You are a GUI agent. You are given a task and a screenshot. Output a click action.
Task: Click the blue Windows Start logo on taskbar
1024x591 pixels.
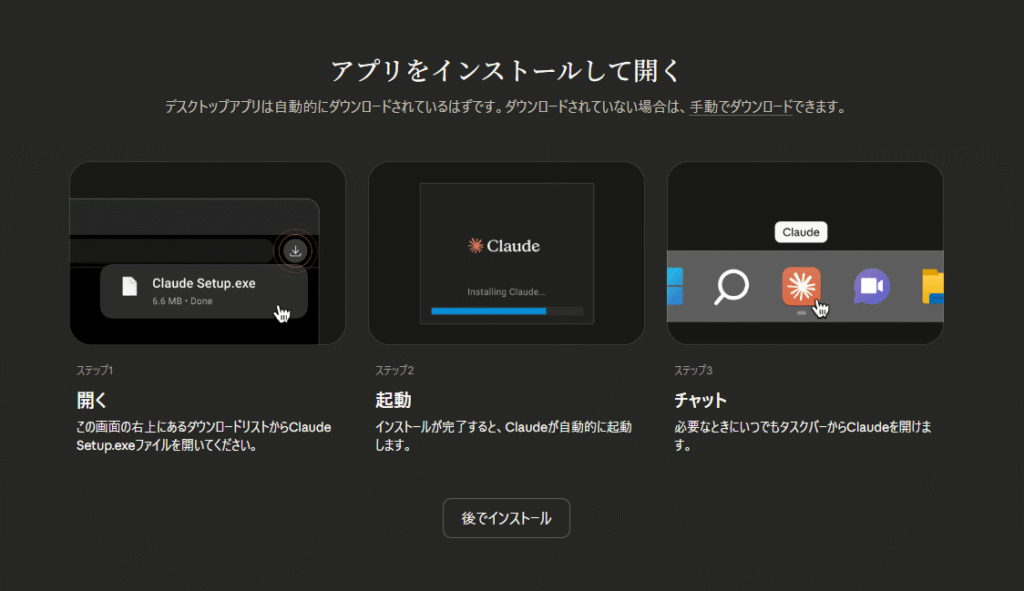coord(674,287)
